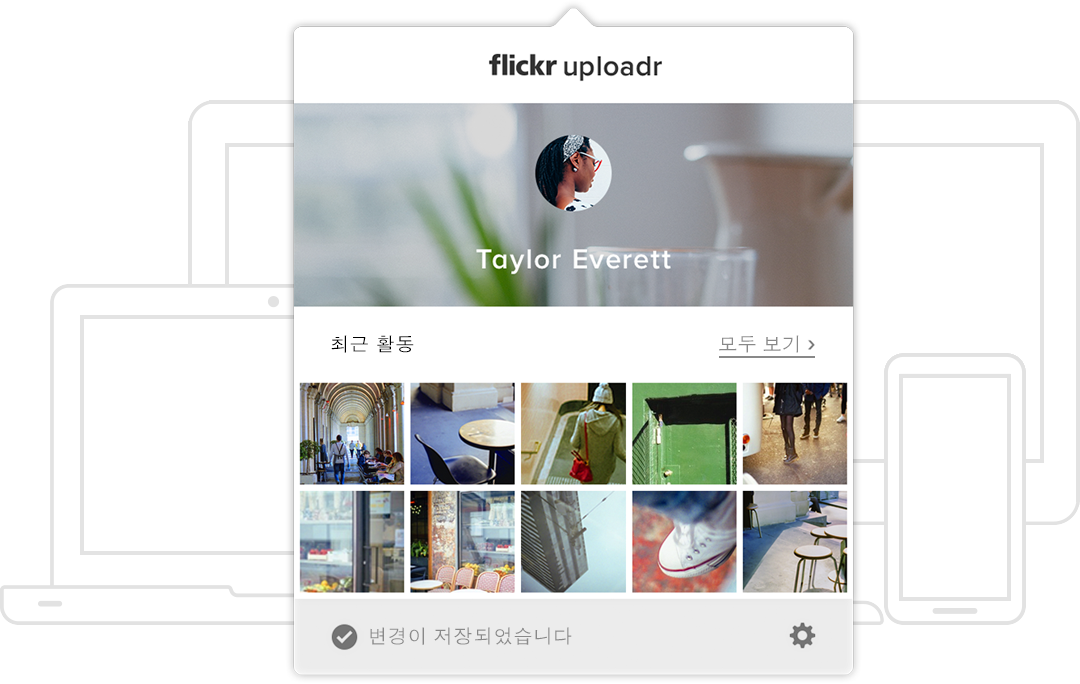Open the café table and chair thumbnail
Screen dimensions: 1080x684
(x=462, y=433)
